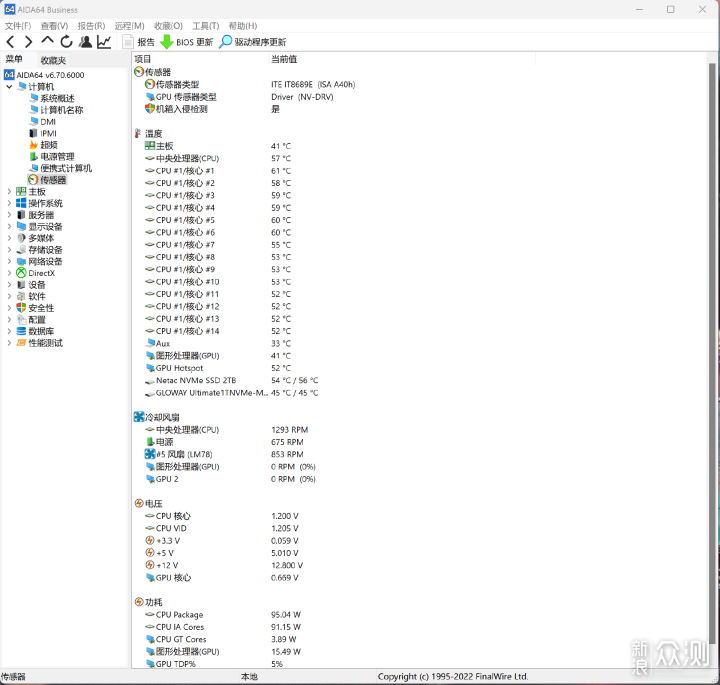Expand the 服务器 tree node
Image resolution: width=720 pixels, height=685 pixels.
(9, 215)
